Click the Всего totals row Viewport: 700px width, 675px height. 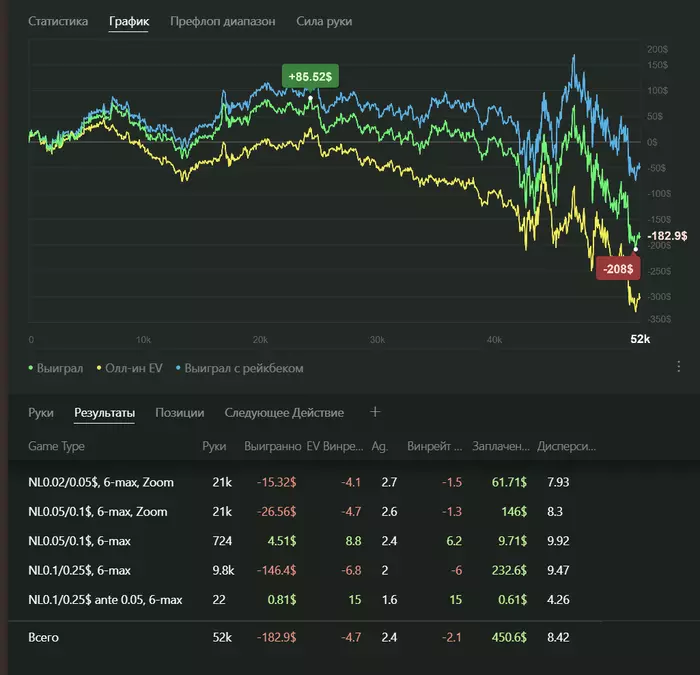point(44,636)
